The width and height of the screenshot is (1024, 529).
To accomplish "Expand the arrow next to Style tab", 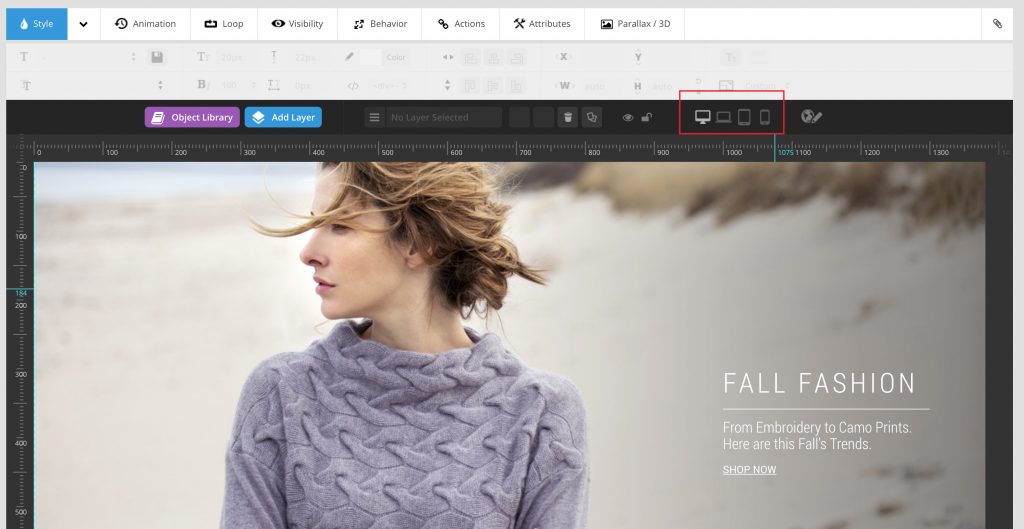I will coord(83,24).
